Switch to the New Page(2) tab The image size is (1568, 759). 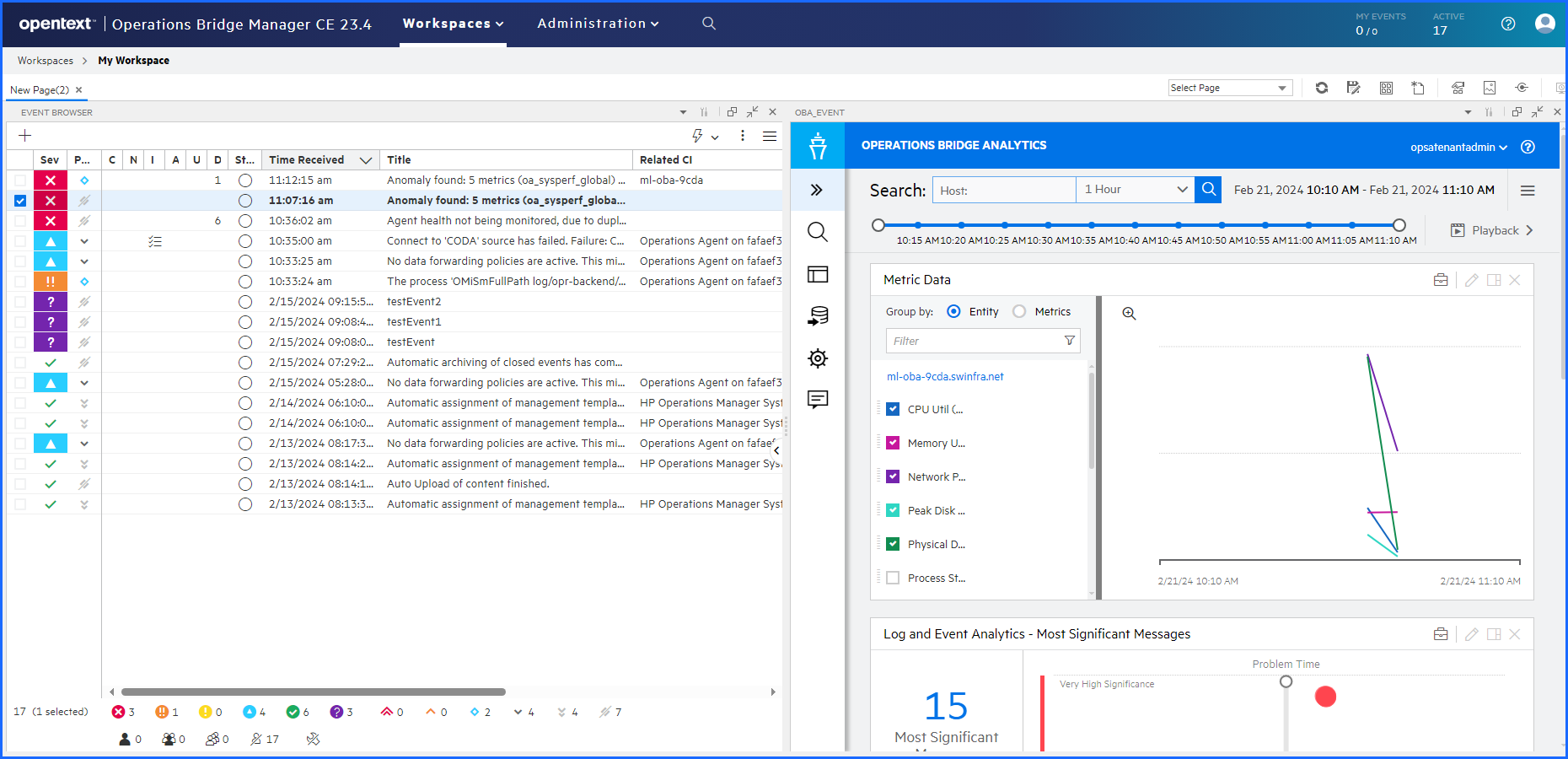click(x=40, y=89)
